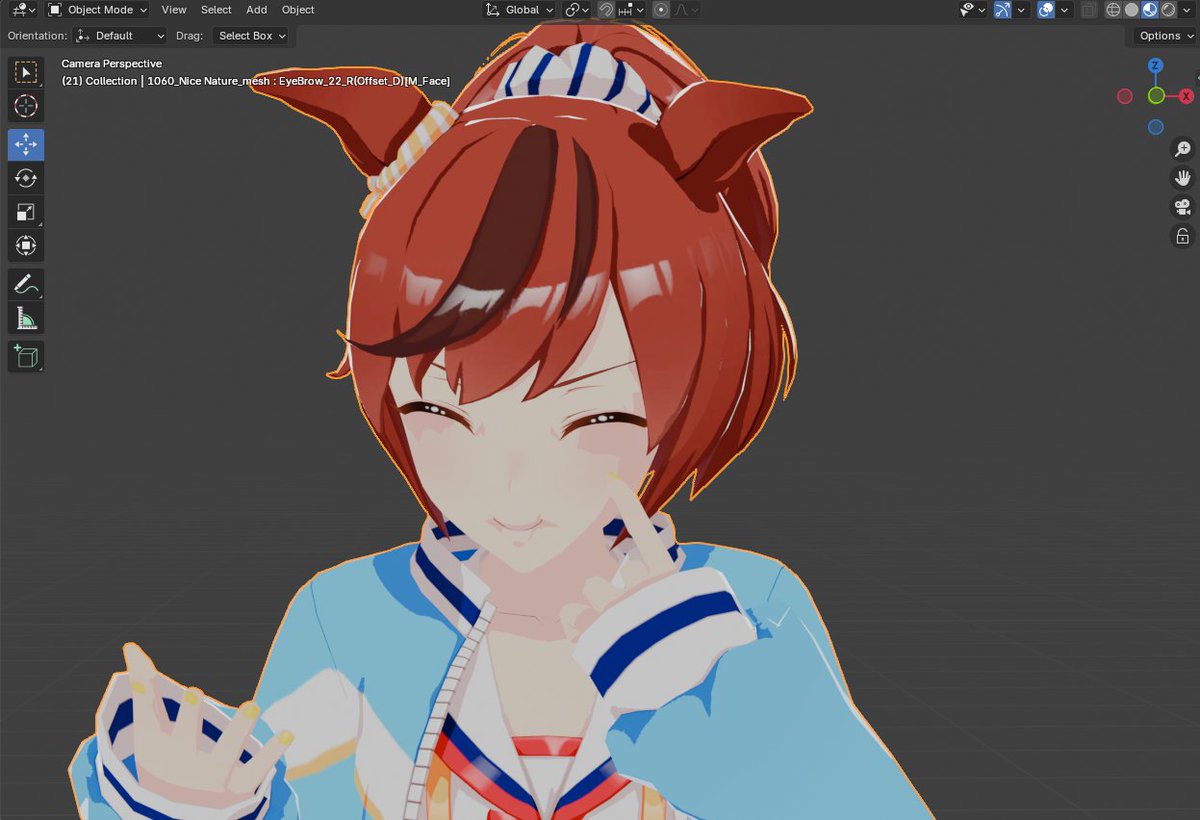1200x820 pixels.
Task: Choose the Move tool in toolbar
Action: tap(26, 145)
